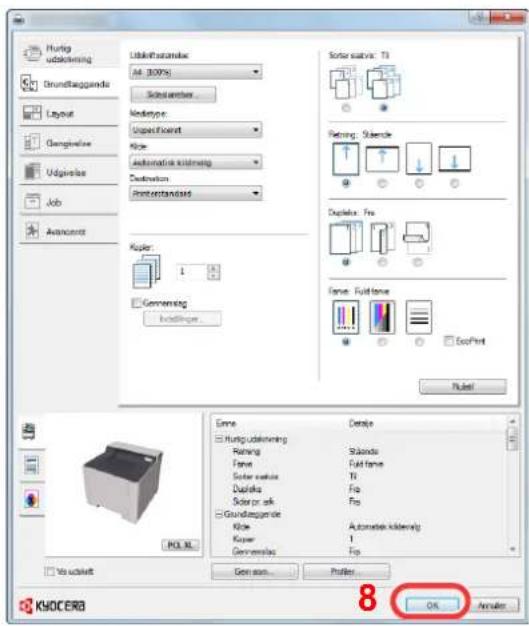Click the Sider pr. ark details row

(x=359, y=501)
